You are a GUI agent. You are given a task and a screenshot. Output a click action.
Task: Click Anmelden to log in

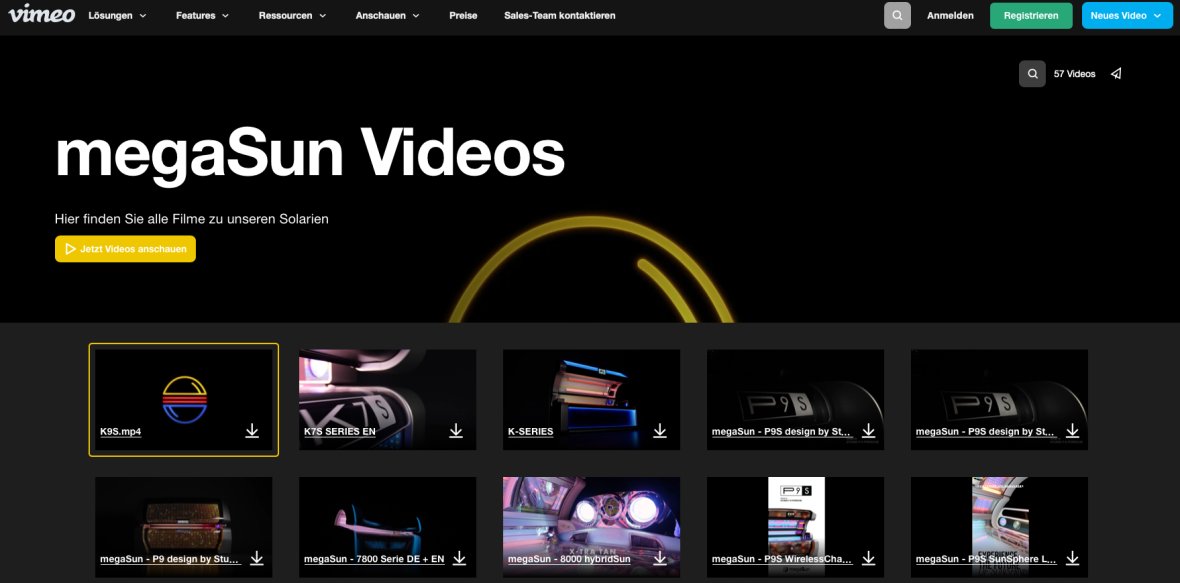[x=950, y=15]
